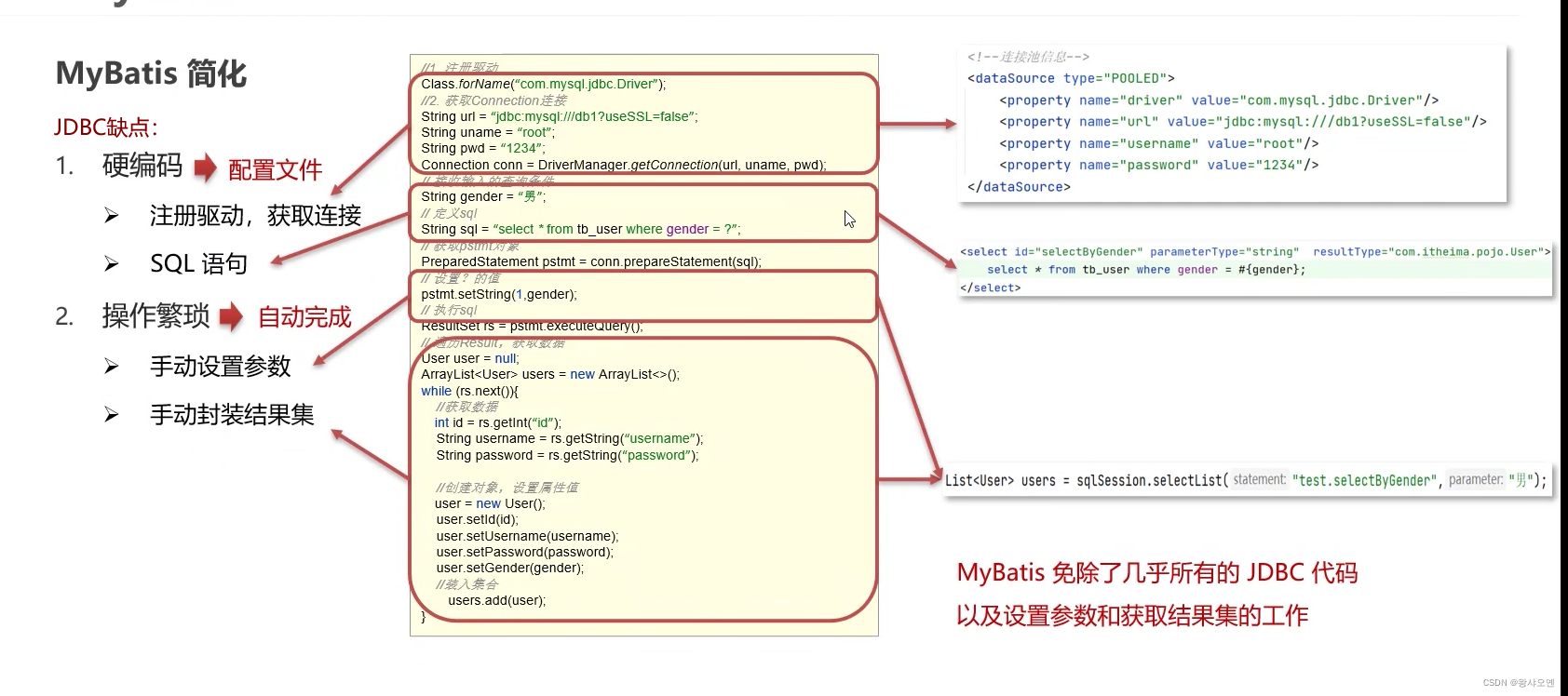Click the '//创建对象，设置属性值' comment
Screen dimensions: 1568x696
(507, 488)
